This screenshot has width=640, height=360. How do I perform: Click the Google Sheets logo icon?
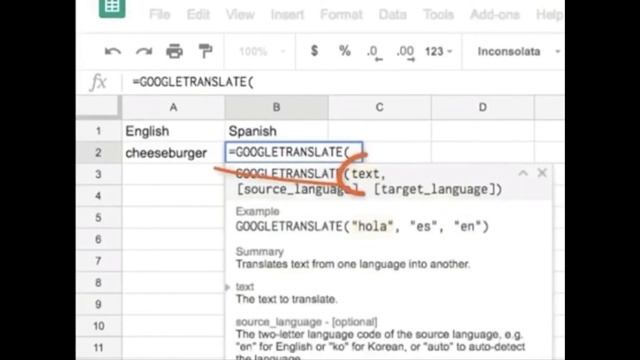pyautogui.click(x=112, y=8)
